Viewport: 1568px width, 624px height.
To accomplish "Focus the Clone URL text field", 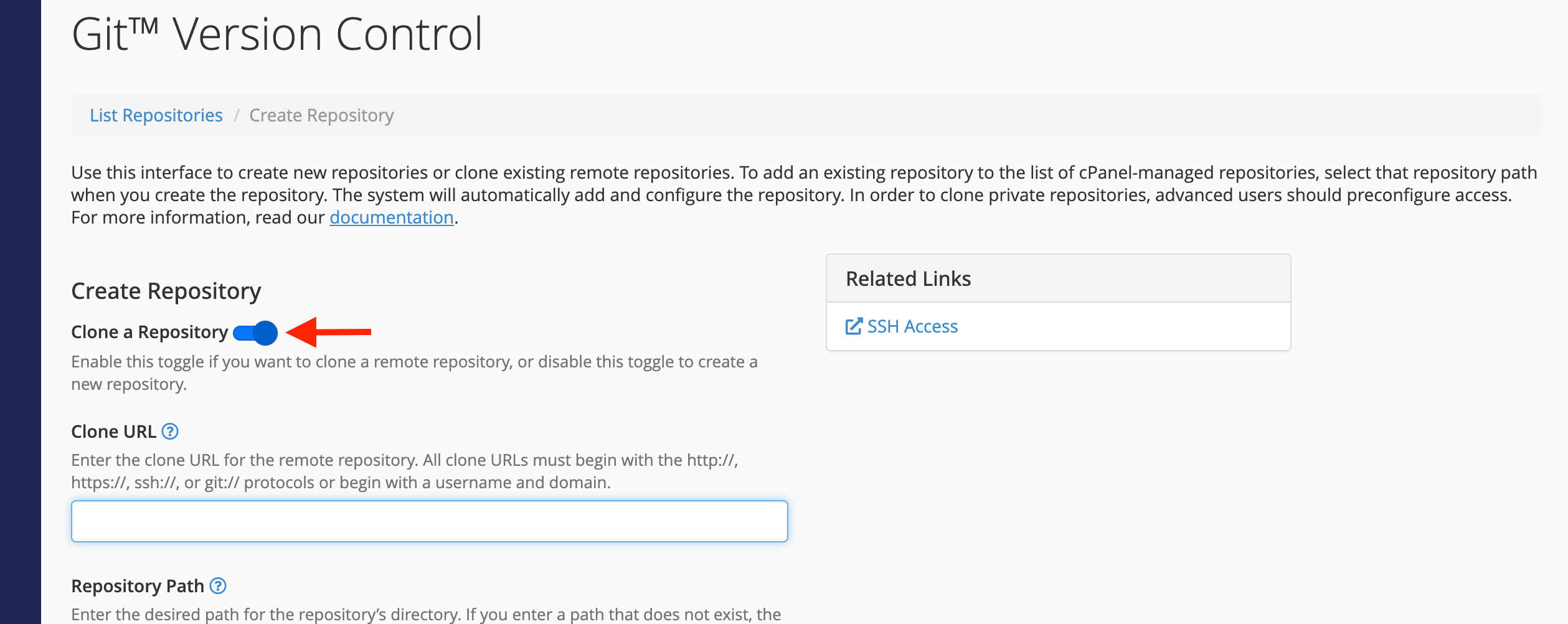I will pos(430,521).
